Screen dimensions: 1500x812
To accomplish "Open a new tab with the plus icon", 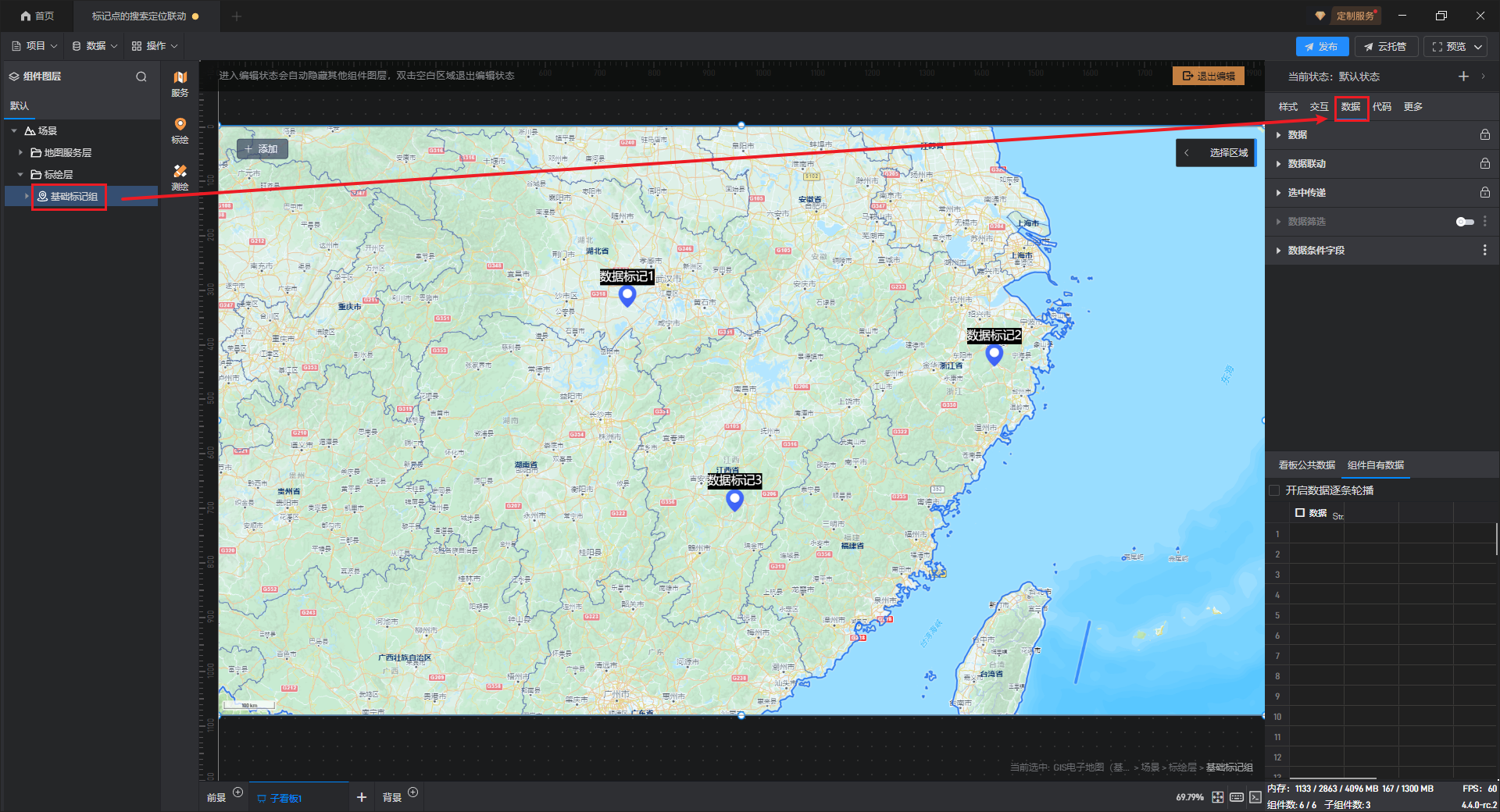I will 237,16.
